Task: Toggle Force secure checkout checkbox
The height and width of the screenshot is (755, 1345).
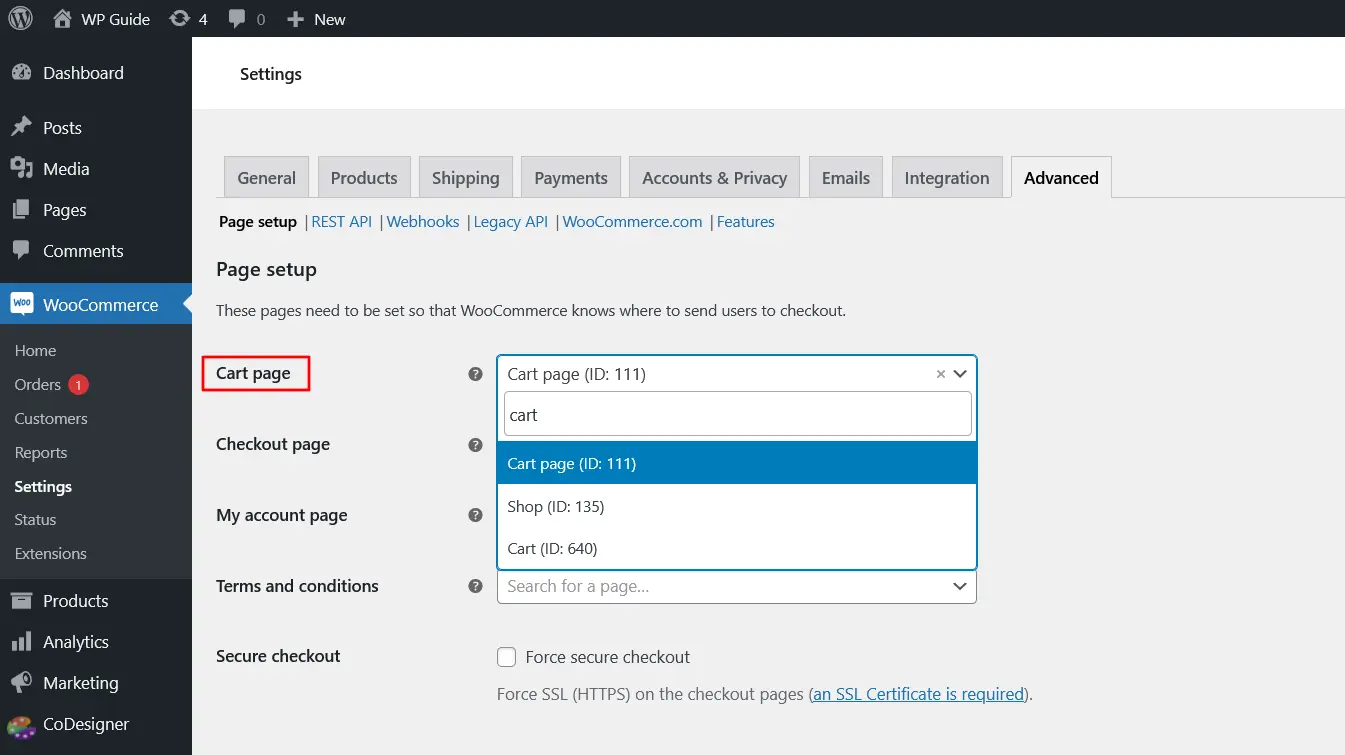Action: point(507,657)
